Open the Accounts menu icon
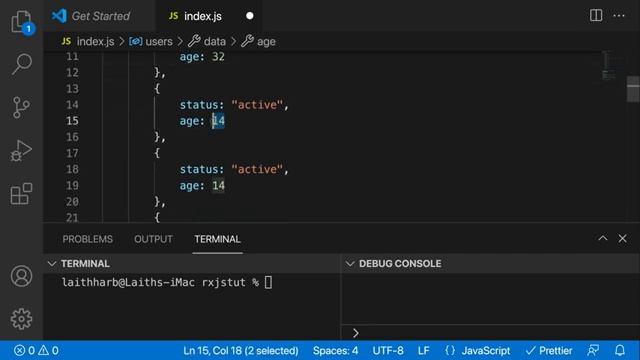 (21, 276)
